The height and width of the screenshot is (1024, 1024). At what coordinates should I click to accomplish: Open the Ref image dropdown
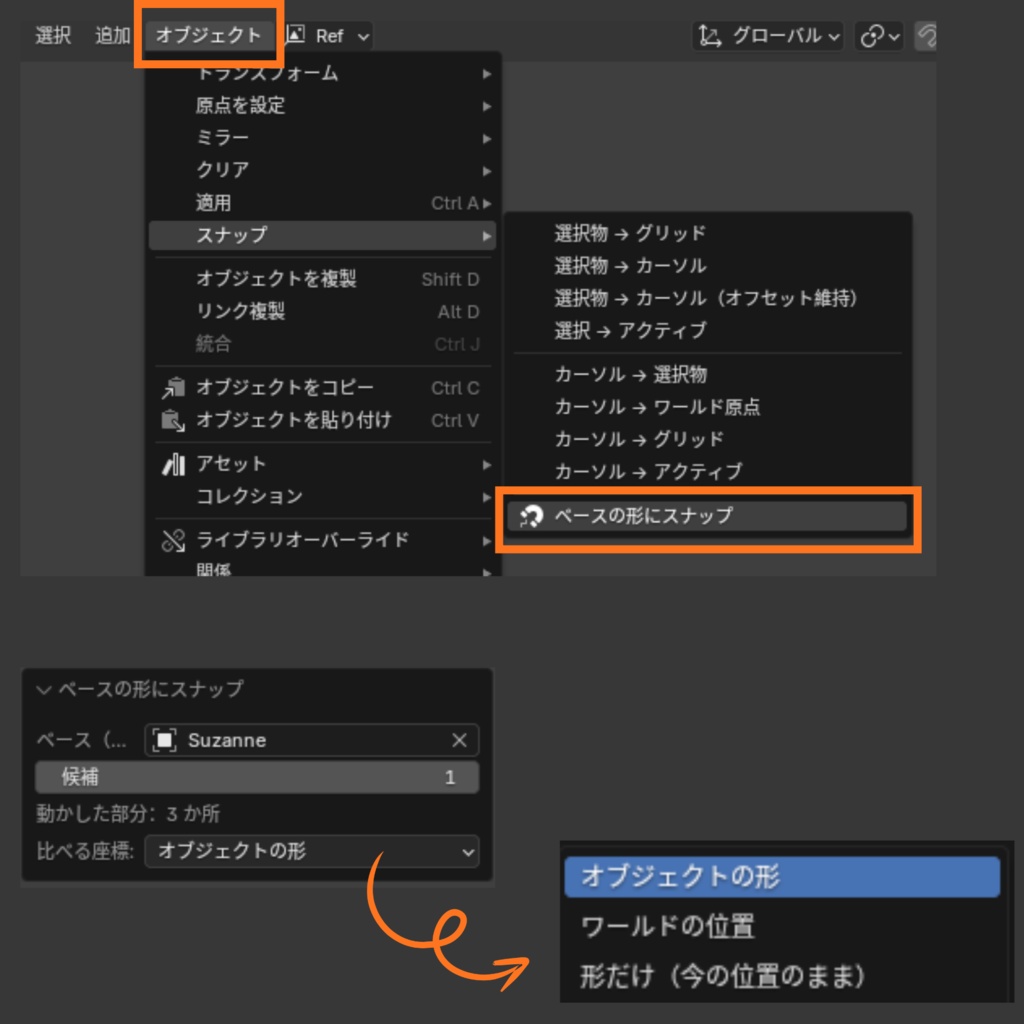328,35
